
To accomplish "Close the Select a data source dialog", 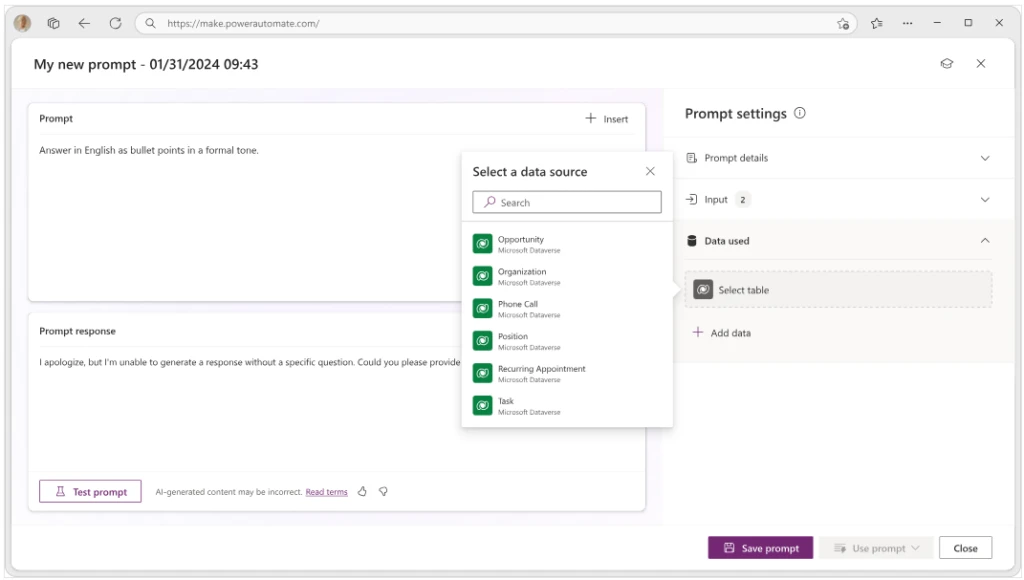I will (x=651, y=171).
